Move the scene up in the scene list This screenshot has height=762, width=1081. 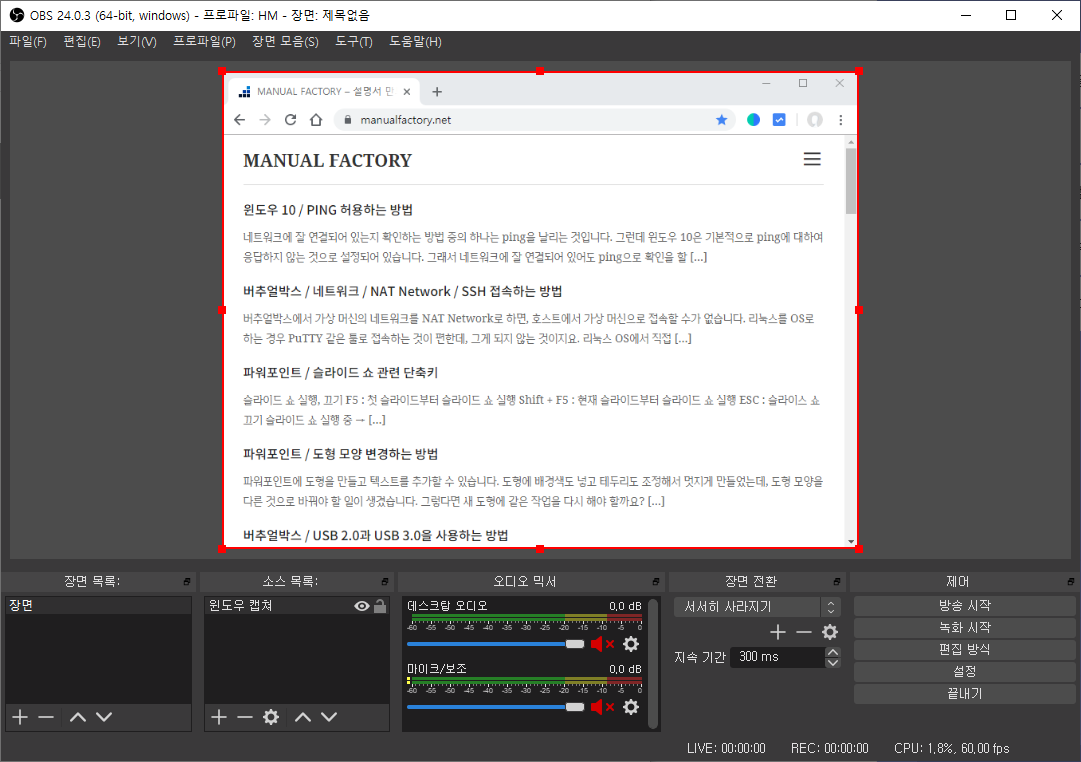pos(78,717)
